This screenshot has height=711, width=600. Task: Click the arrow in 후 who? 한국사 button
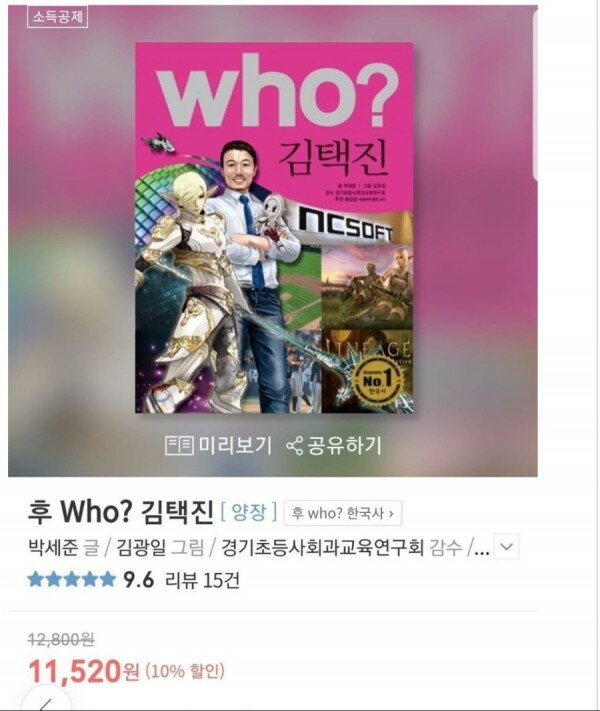391,514
